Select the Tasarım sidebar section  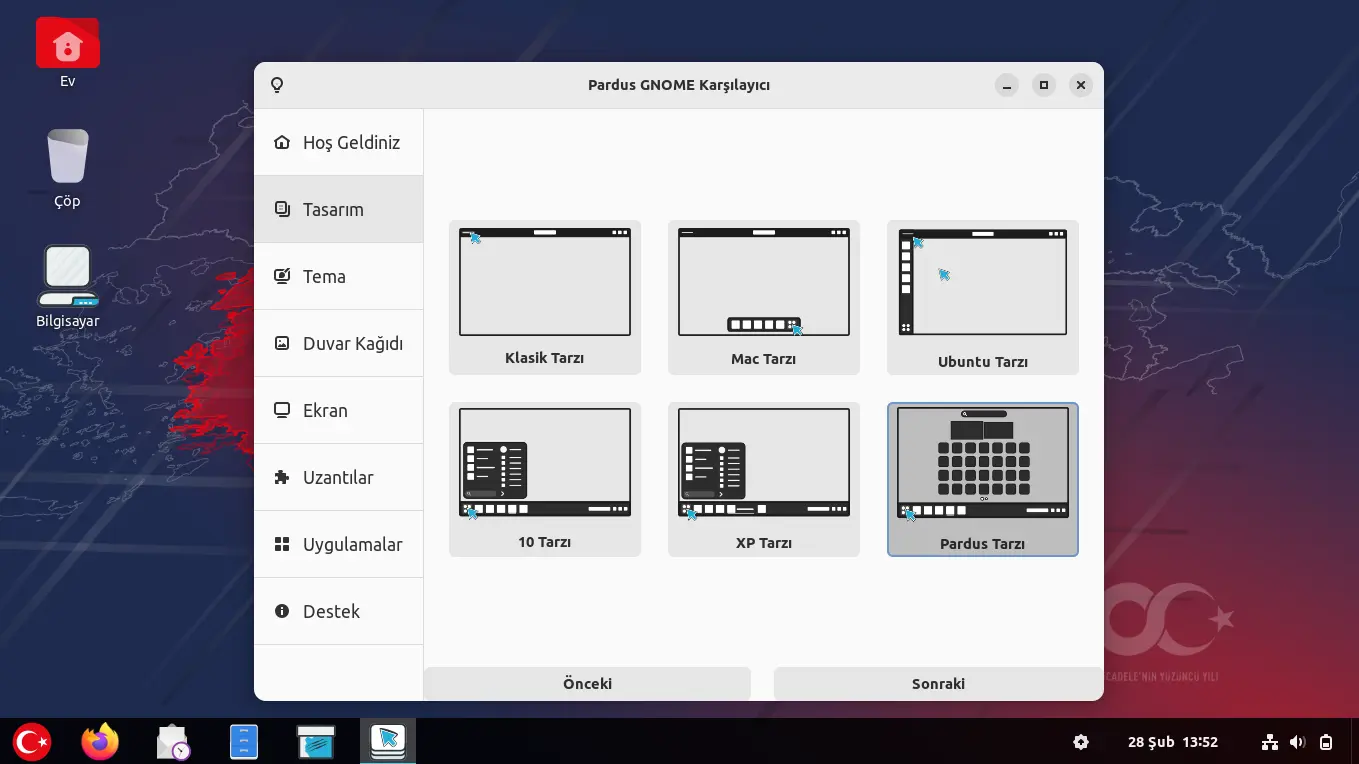[339, 209]
